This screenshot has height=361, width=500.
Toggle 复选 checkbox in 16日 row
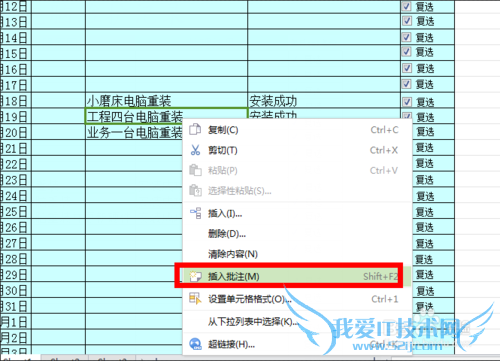[407, 68]
